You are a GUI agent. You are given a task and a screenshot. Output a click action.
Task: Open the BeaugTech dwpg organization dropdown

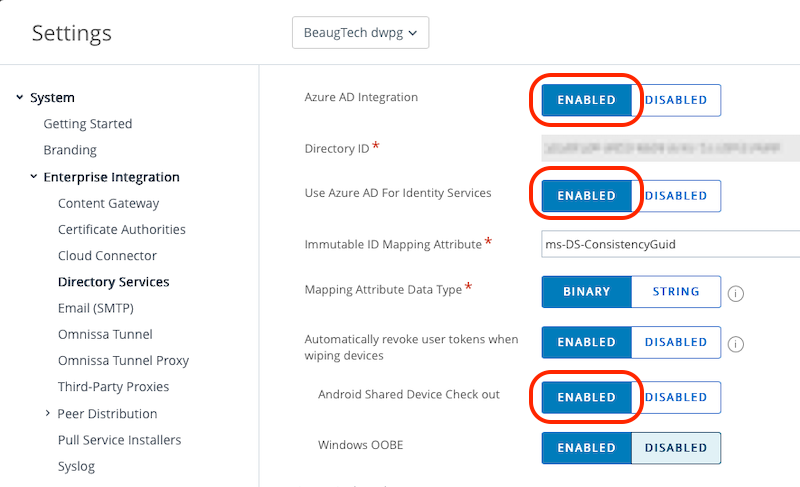360,33
